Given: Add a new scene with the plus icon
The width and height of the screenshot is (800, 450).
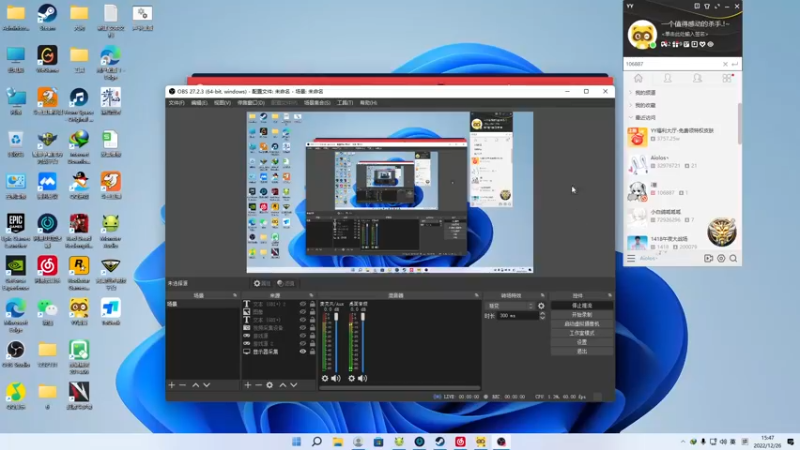Looking at the screenshot, I should coord(172,385).
